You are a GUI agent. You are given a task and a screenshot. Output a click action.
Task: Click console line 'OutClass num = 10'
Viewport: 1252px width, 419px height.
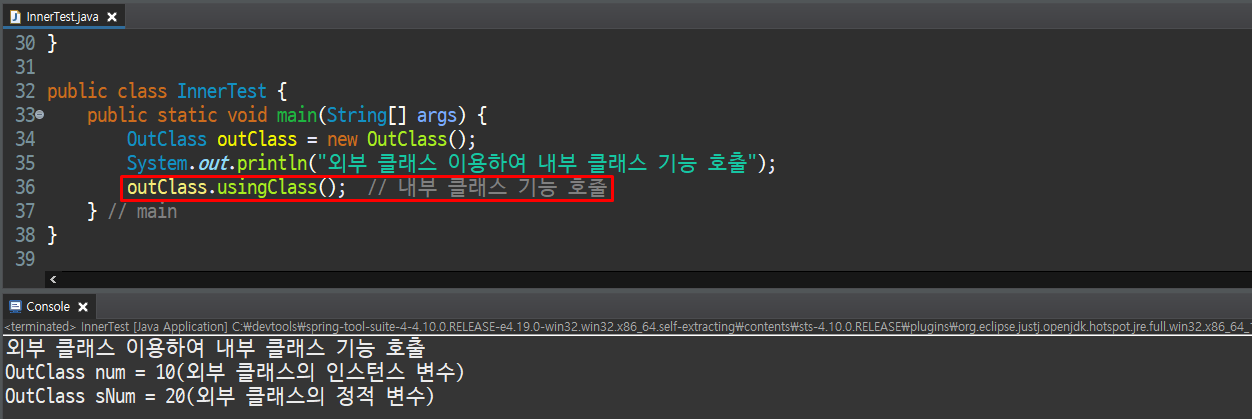(x=235, y=373)
